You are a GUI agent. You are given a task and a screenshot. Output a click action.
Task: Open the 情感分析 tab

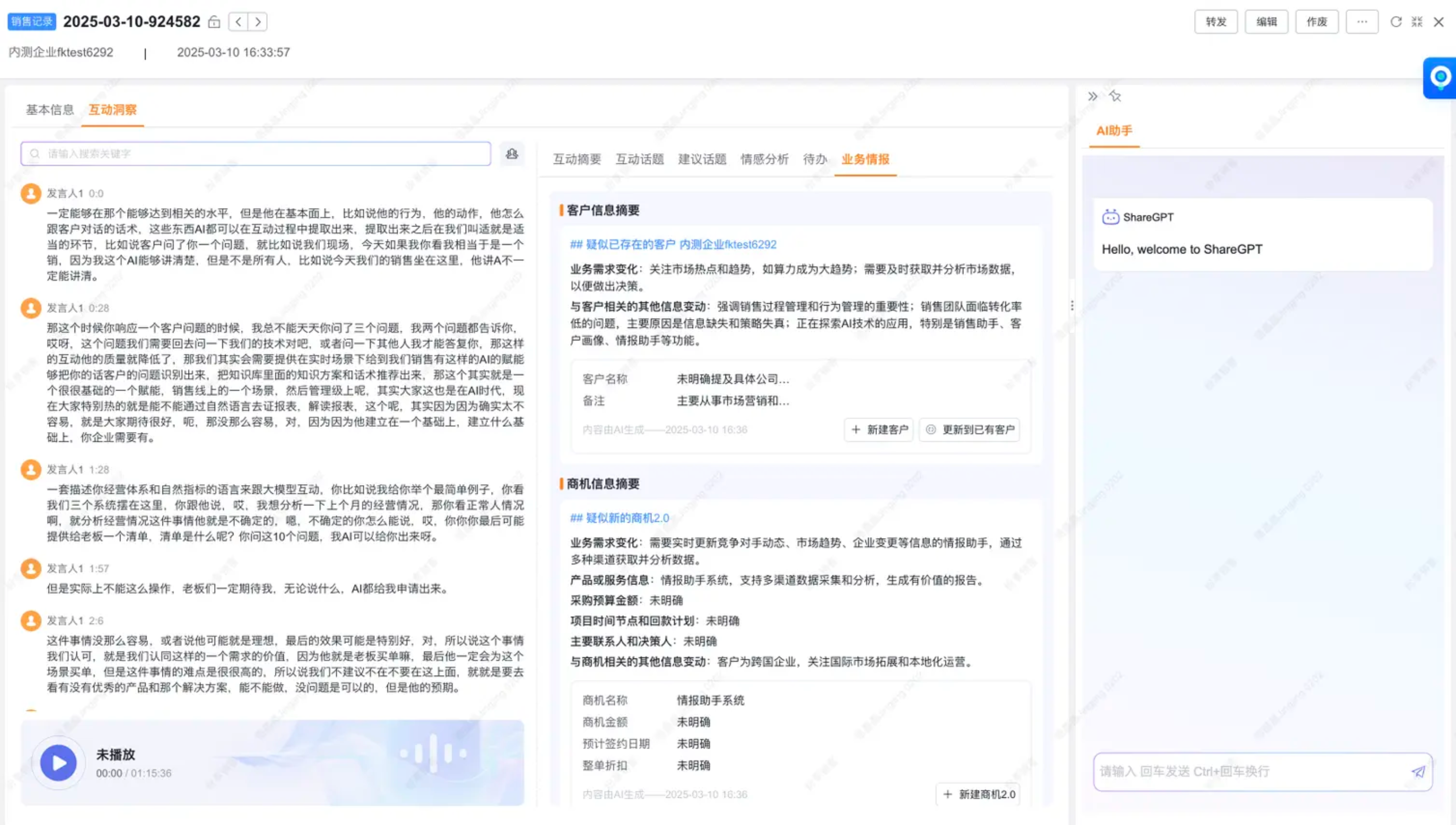pos(764,159)
